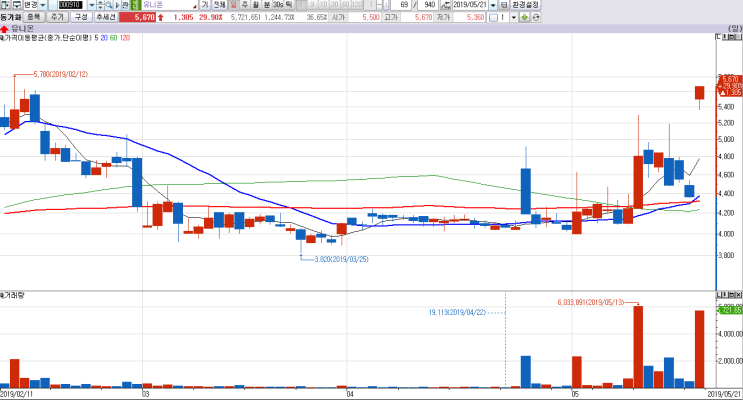
Task: Click the 거래량 volume panel title
Action: [x=13, y=295]
